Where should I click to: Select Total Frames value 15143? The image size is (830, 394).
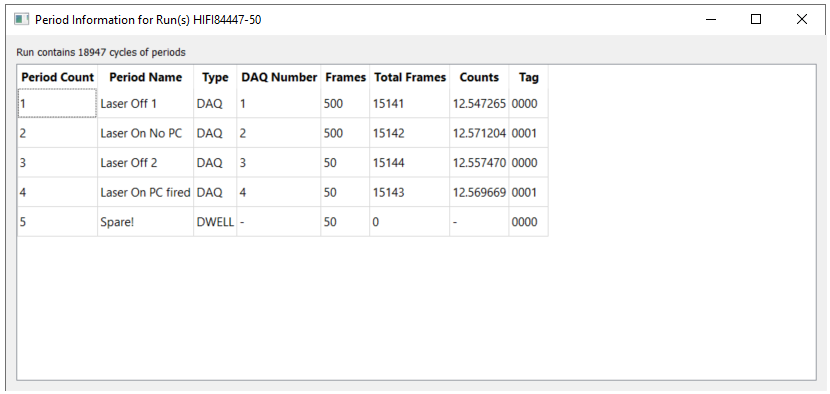tap(410, 192)
